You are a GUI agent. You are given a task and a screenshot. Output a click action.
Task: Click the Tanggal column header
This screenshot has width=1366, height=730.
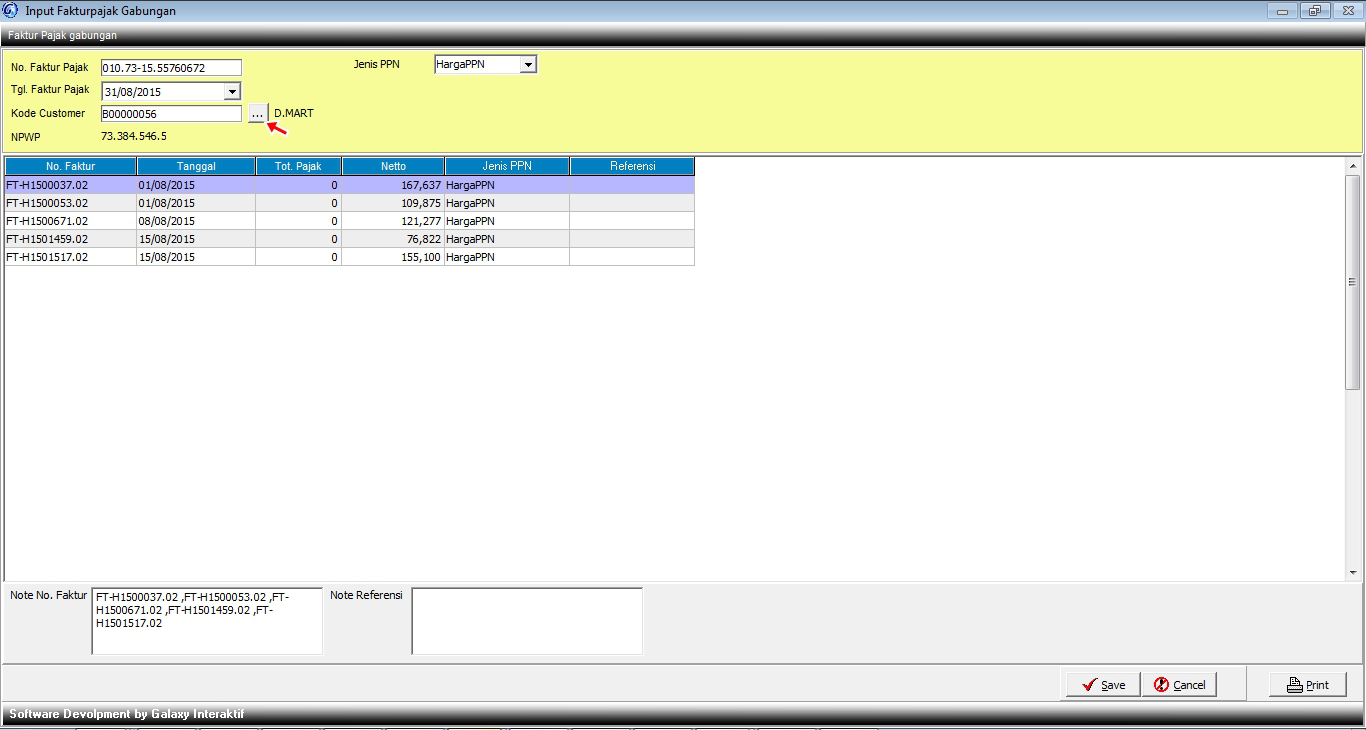[x=196, y=166]
